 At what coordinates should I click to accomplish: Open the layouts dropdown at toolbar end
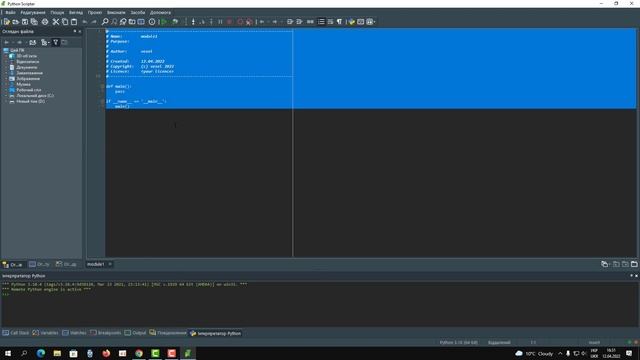(x=371, y=22)
